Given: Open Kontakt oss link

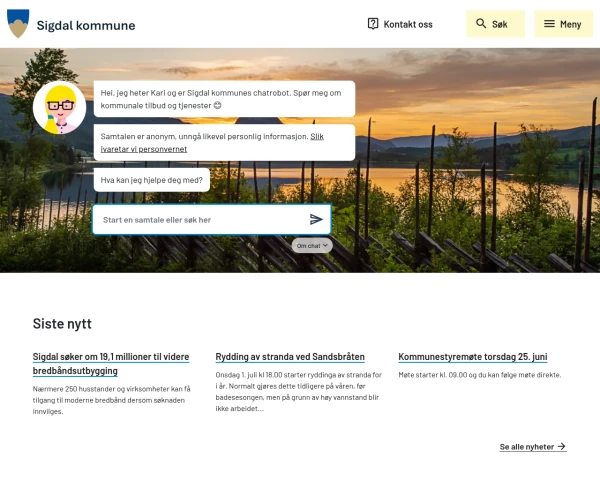Looking at the screenshot, I should 400,24.
